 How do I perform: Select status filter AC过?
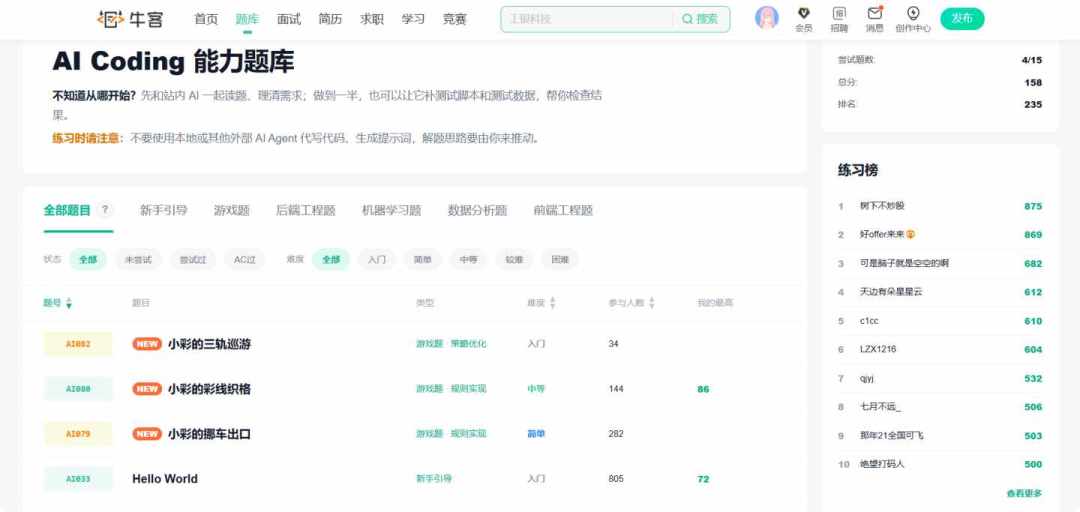coord(245,260)
